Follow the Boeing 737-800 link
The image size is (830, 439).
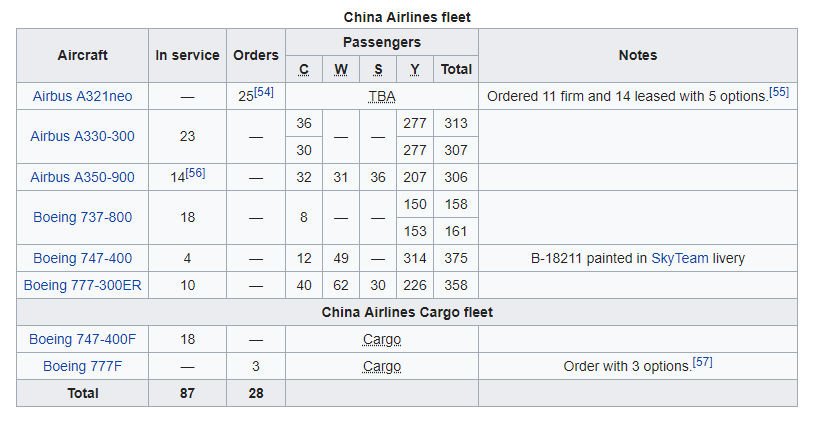click(x=82, y=217)
